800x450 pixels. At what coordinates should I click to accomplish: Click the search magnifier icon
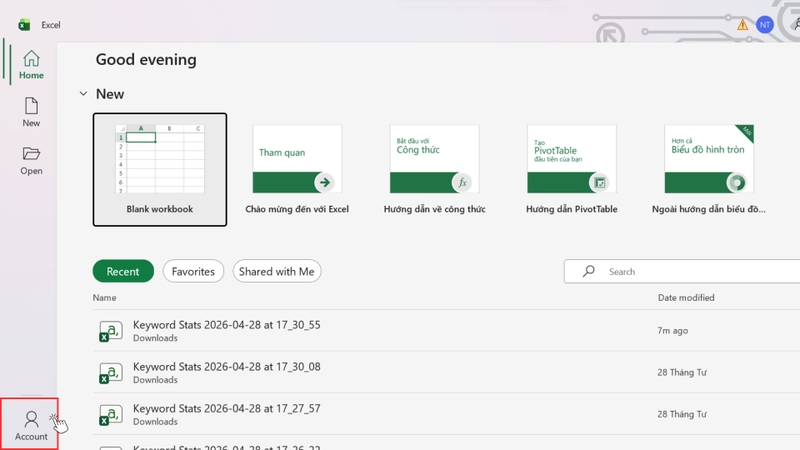tap(589, 271)
